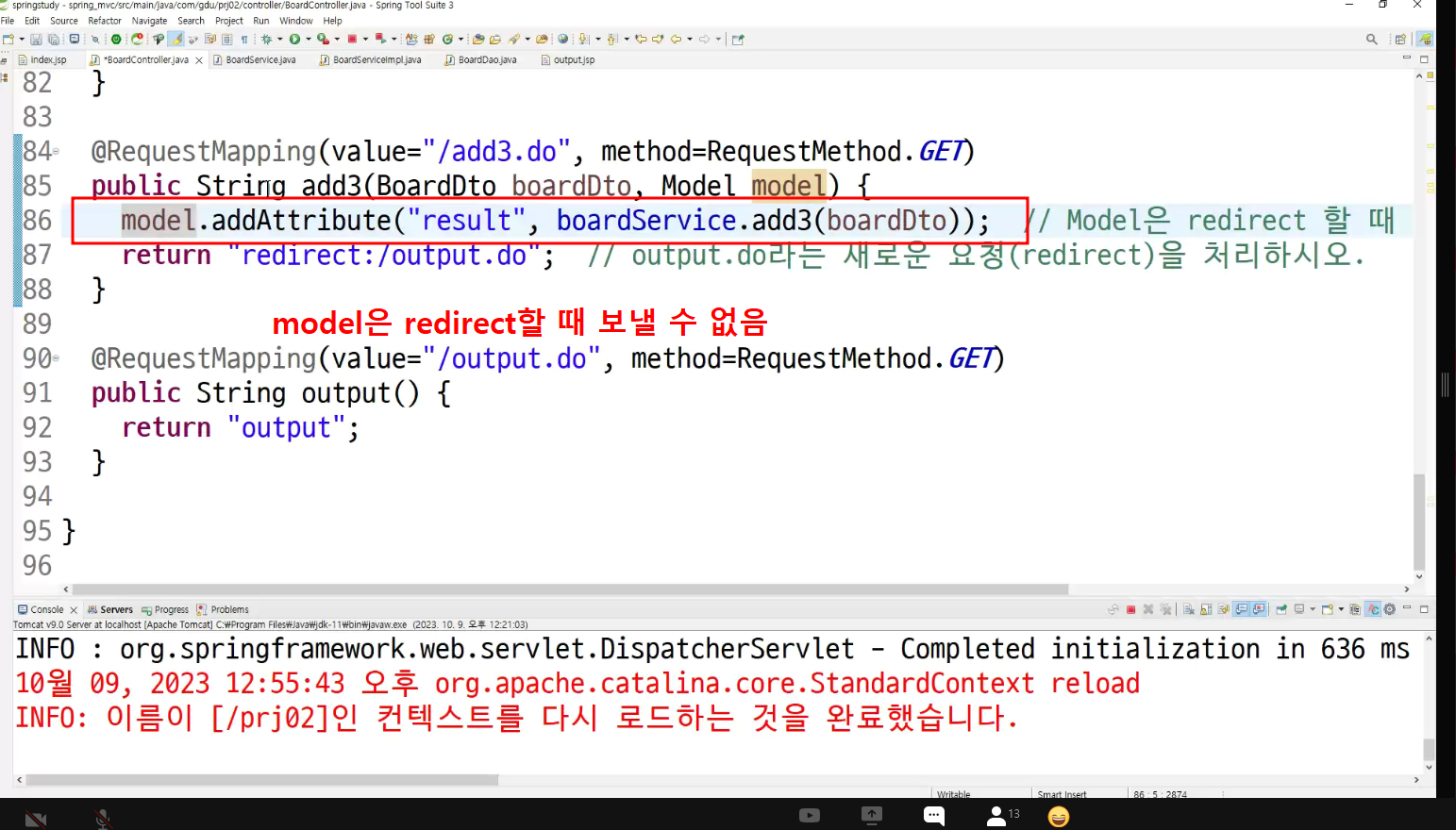The width and height of the screenshot is (1456, 830).
Task: Click the laughing emoji reaction button
Action: [x=1059, y=817]
